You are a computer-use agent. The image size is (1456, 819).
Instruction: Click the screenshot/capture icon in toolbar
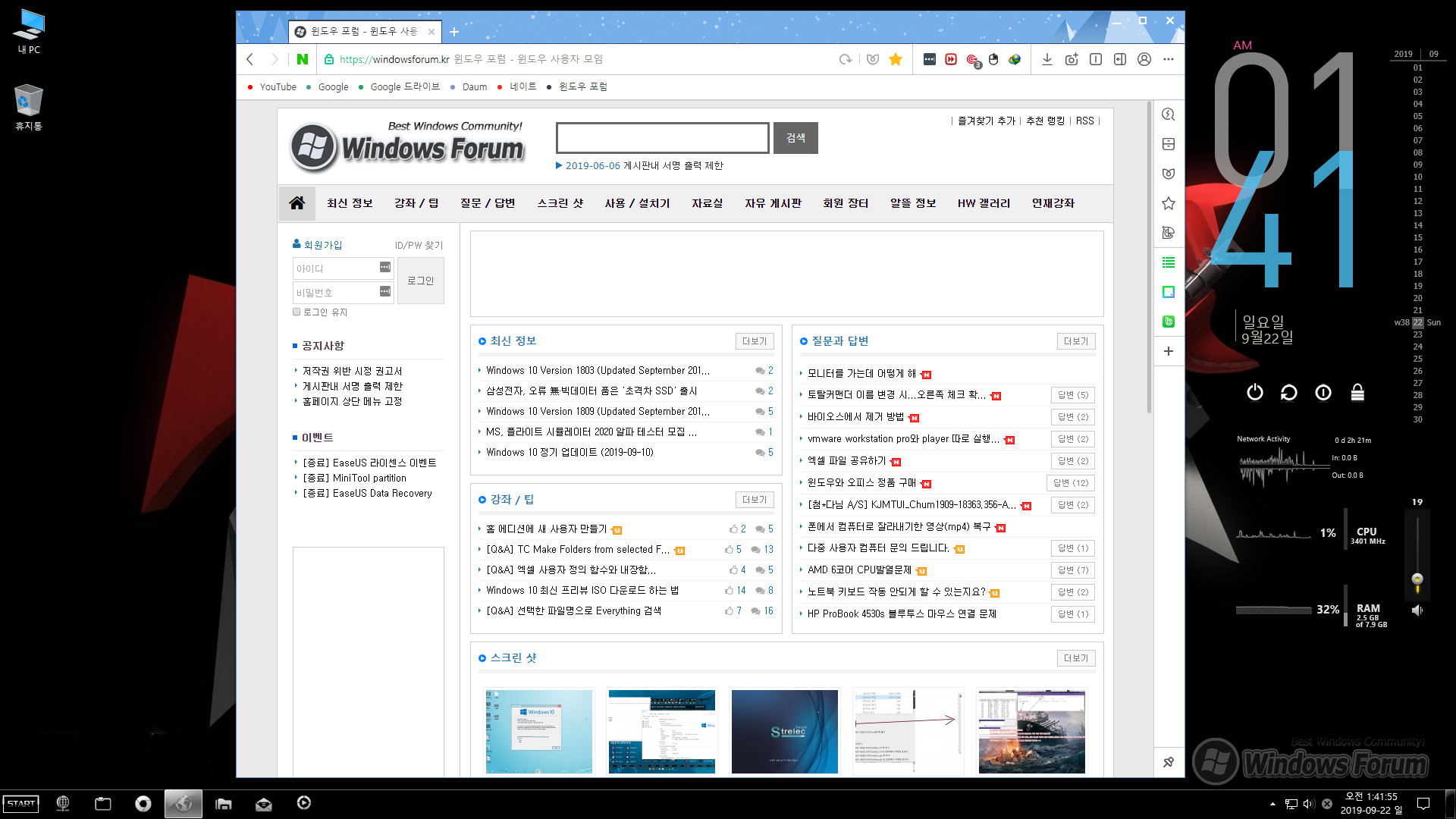(x=1070, y=60)
